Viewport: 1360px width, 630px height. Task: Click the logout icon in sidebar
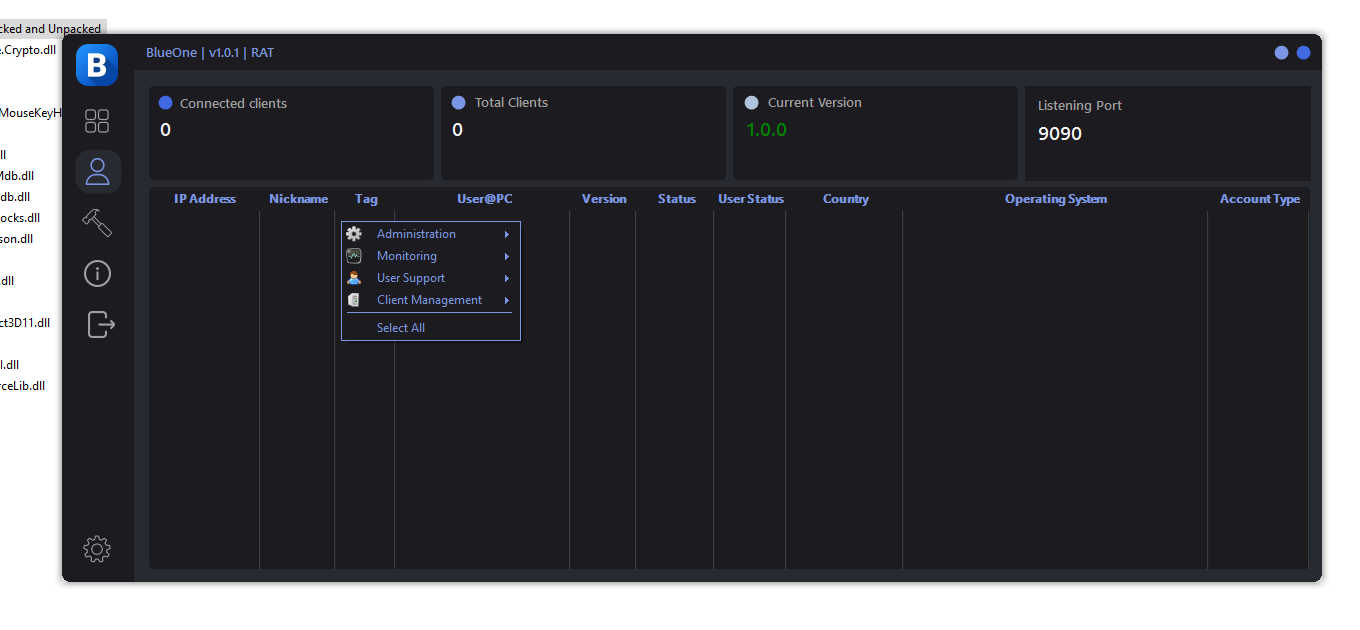97,324
